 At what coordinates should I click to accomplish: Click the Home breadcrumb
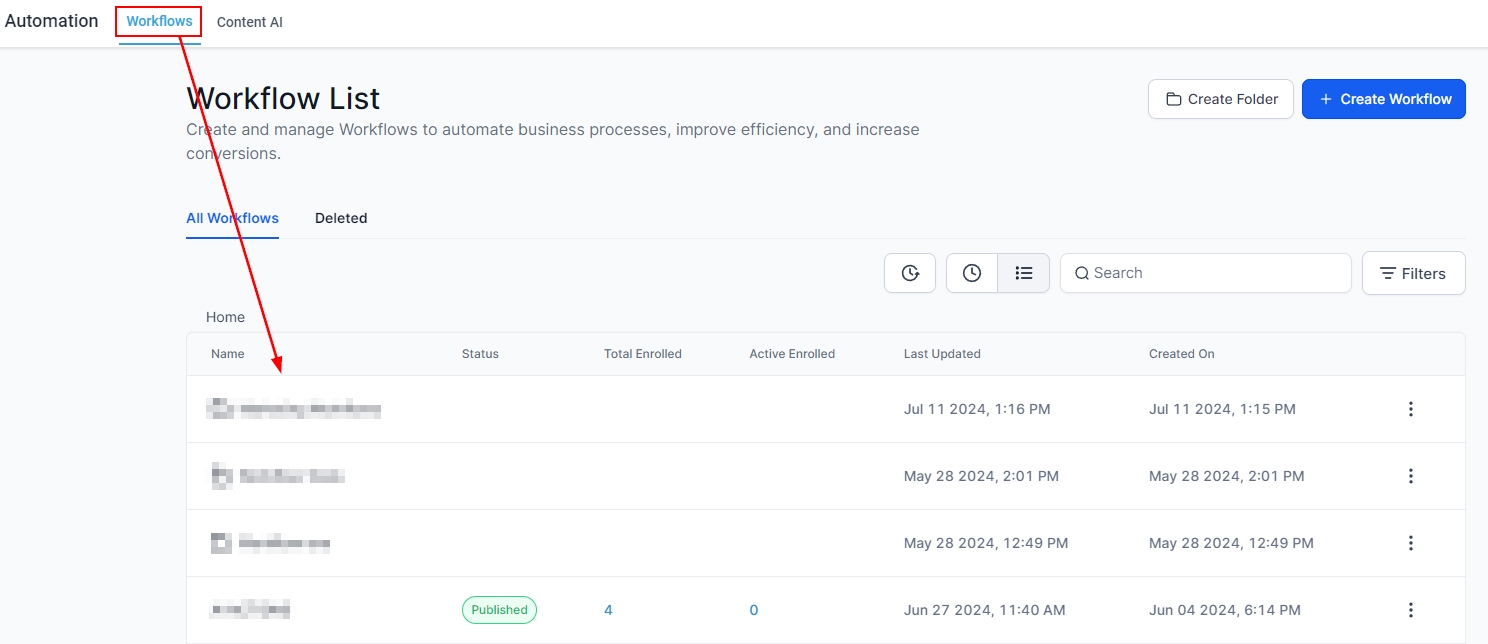tap(225, 317)
